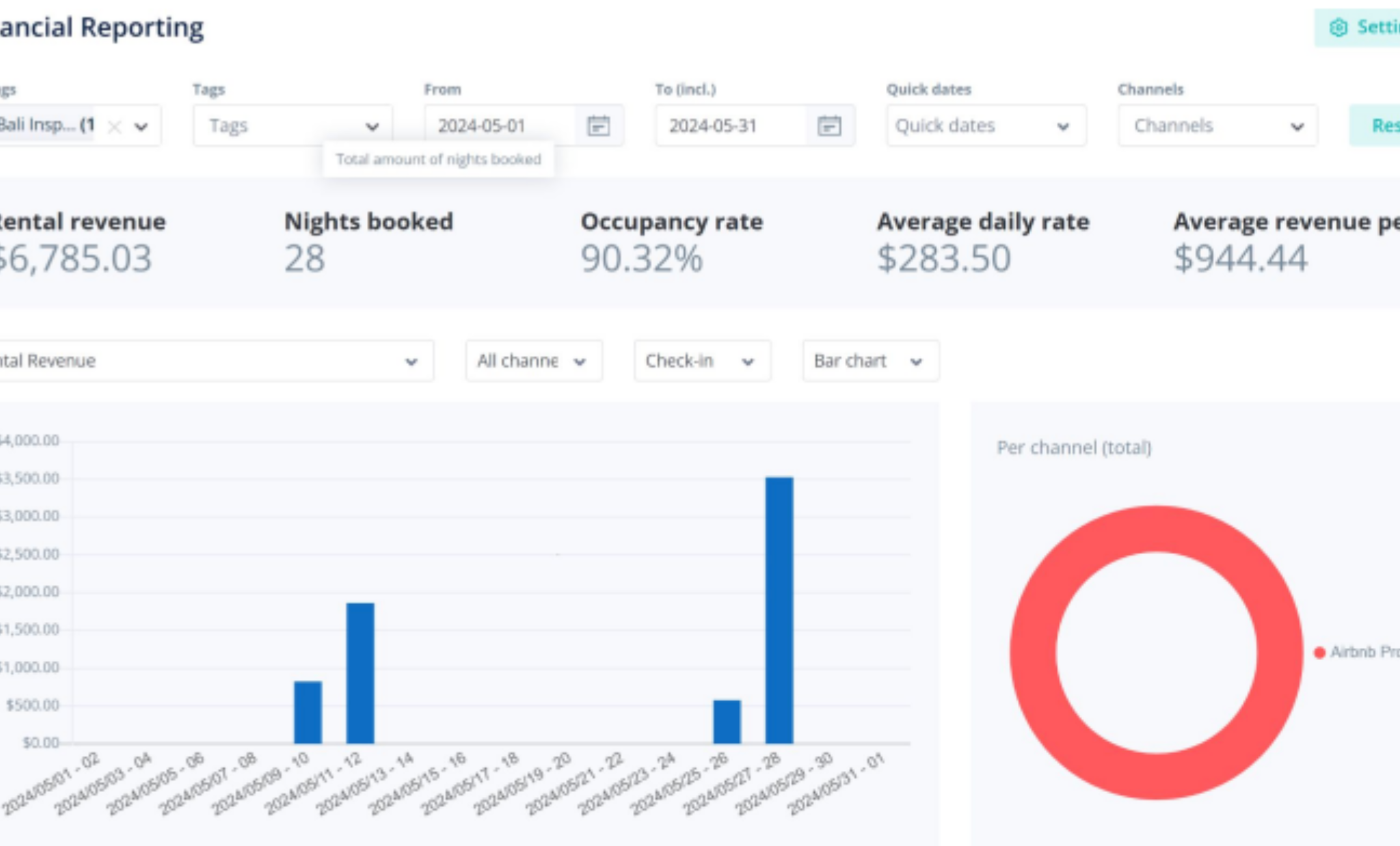Viewport: 1400px width, 846px height.
Task: Click the 2024/05/19 - 20 x-axis label
Action: pyautogui.click(x=522, y=784)
